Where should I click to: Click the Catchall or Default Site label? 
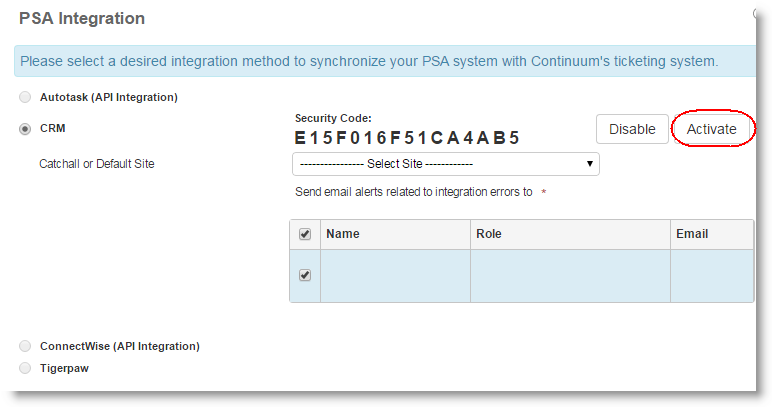click(97, 163)
